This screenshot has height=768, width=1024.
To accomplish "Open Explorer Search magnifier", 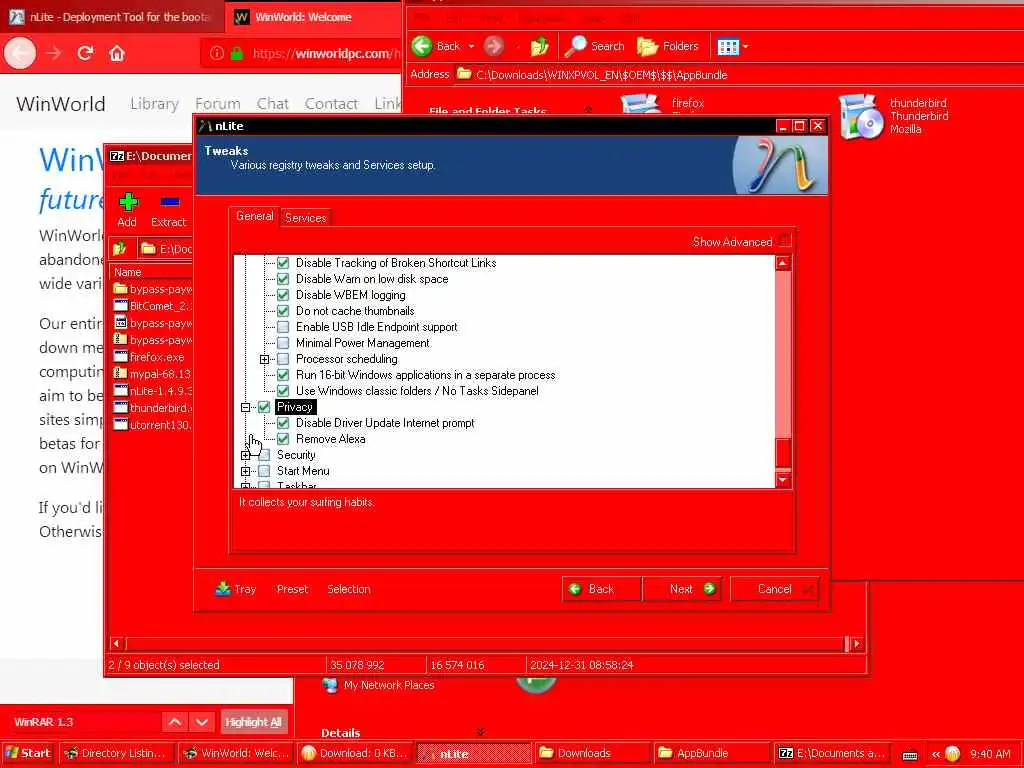I will 575,46.
